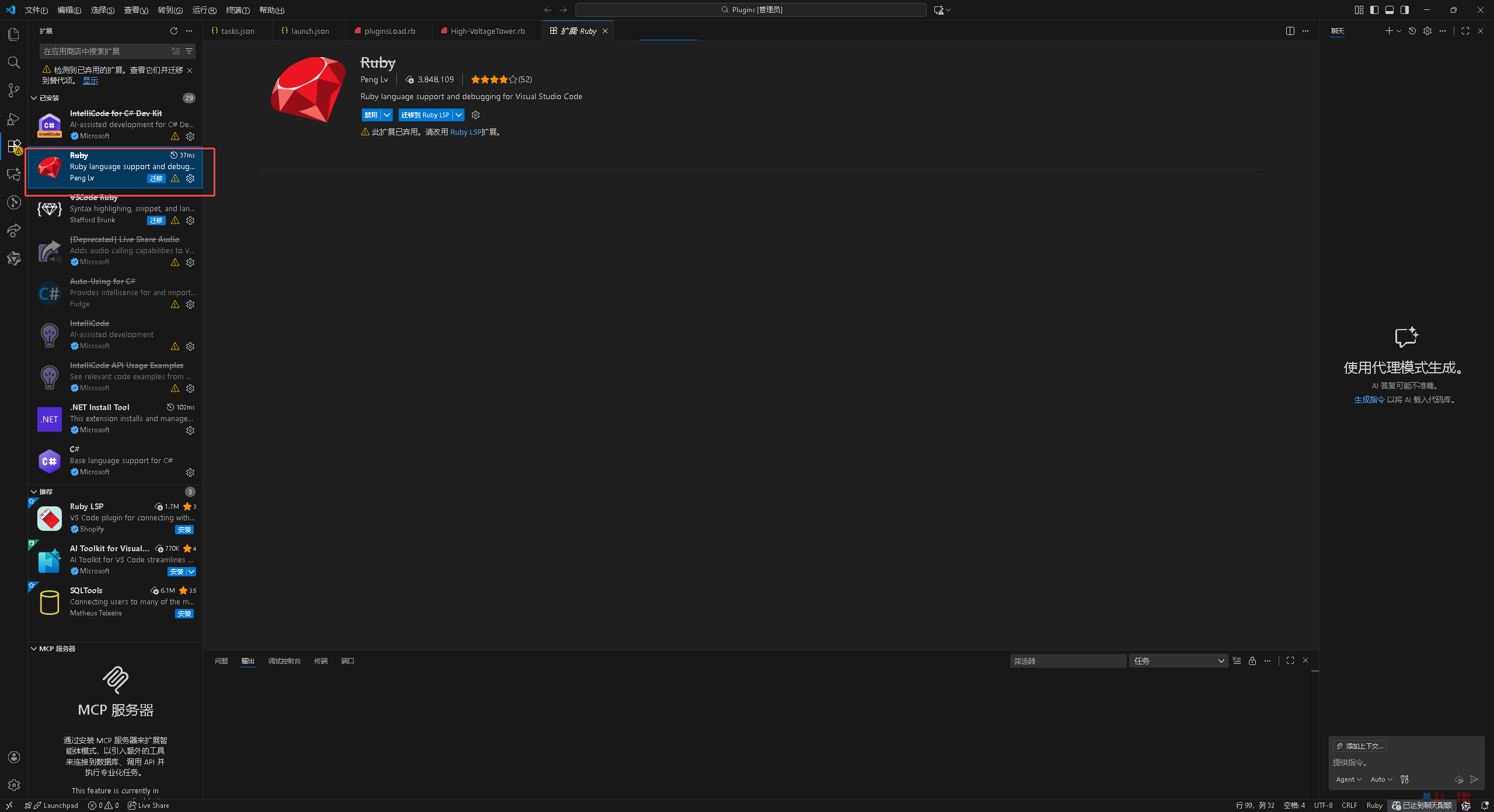The width and height of the screenshot is (1494, 812).
Task: Toggle output scroll lock icon
Action: click(x=1252, y=661)
